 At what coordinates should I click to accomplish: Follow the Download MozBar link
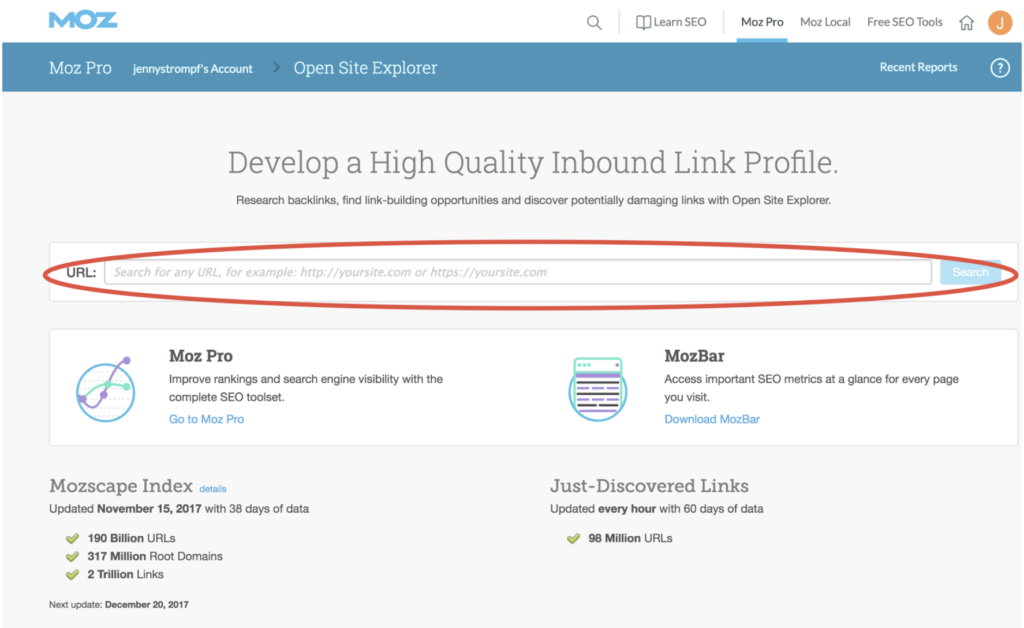(712, 419)
